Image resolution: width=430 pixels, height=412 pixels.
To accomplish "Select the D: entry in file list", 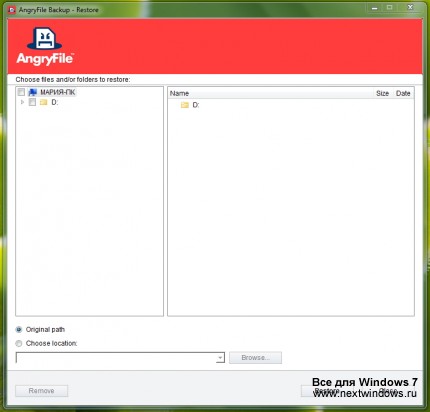I will [x=195, y=105].
